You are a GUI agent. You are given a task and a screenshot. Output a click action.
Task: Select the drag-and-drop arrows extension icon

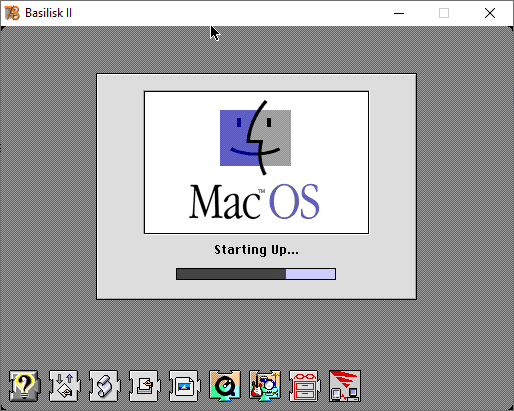coord(64,386)
